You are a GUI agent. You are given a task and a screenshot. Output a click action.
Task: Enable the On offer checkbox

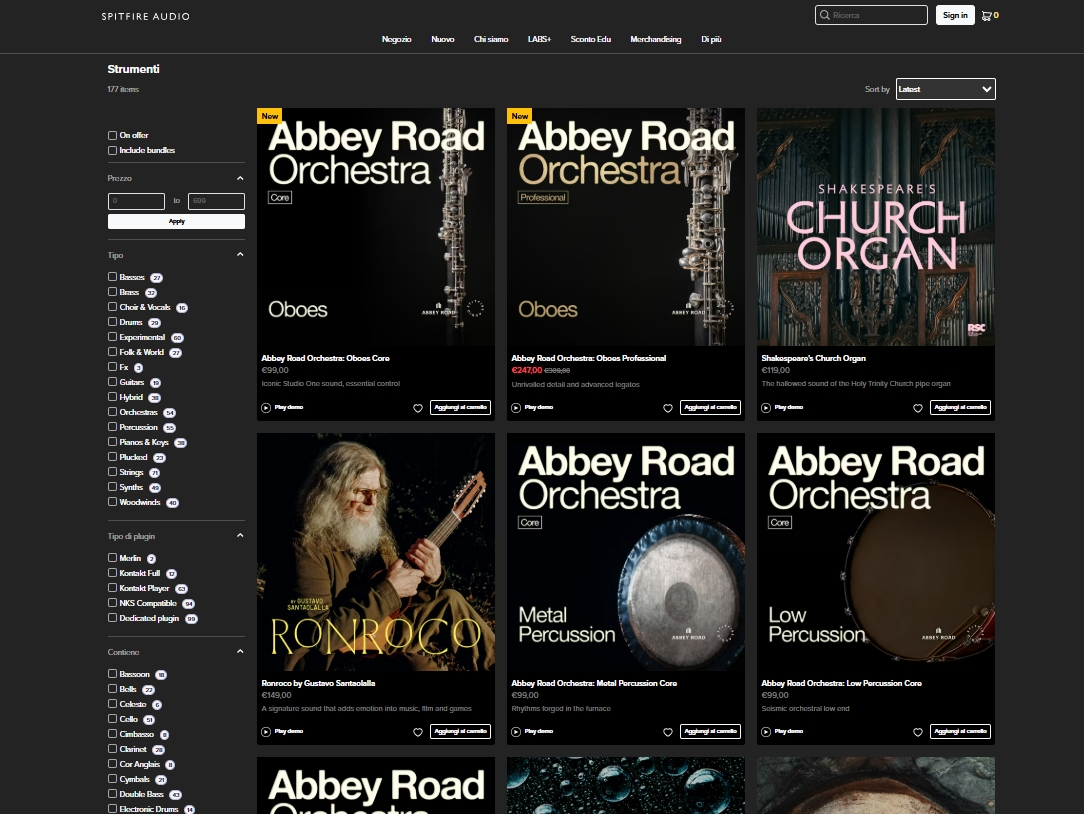pos(112,136)
